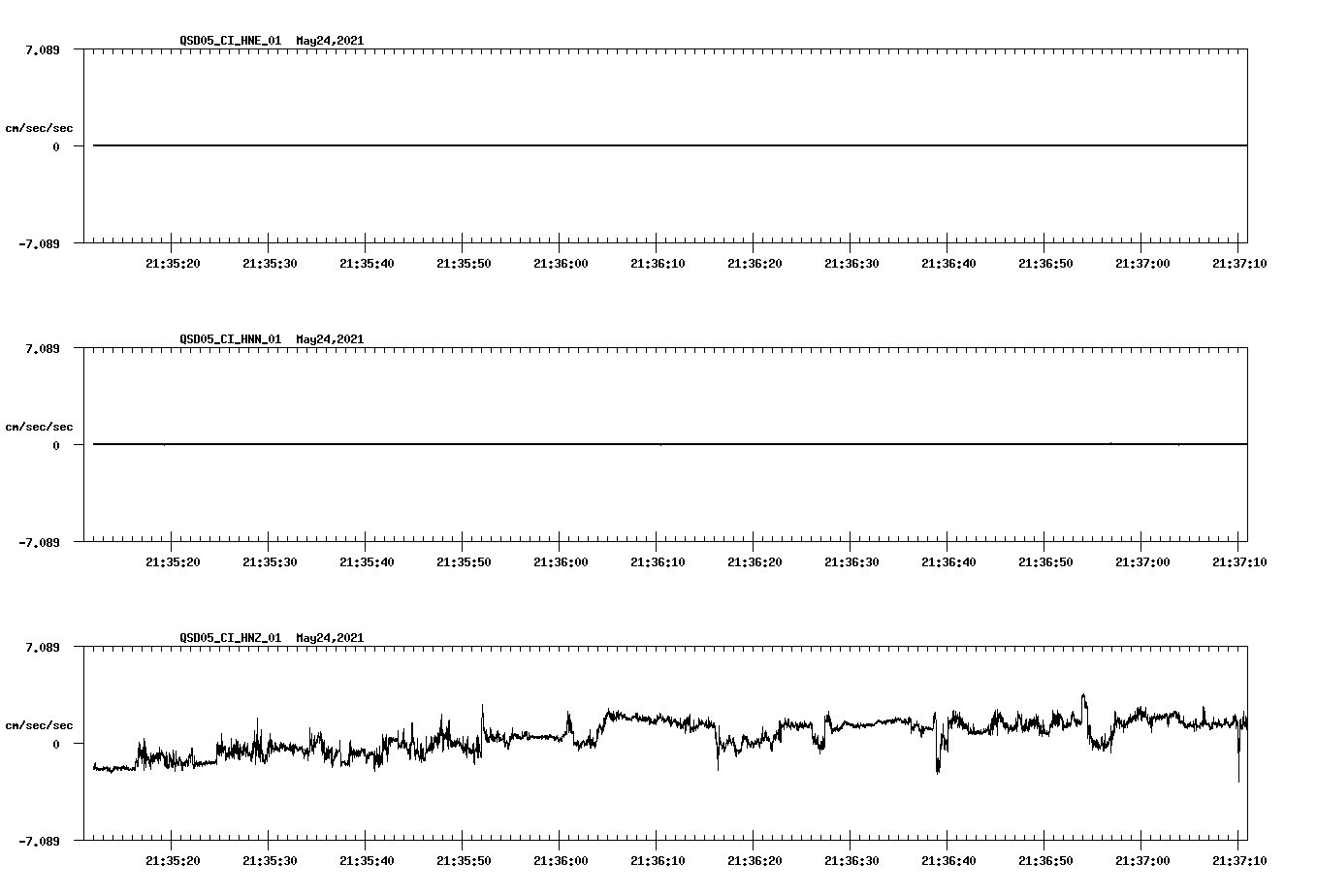Click the cm/sec/sec label on the HNZ plot

tap(39, 723)
